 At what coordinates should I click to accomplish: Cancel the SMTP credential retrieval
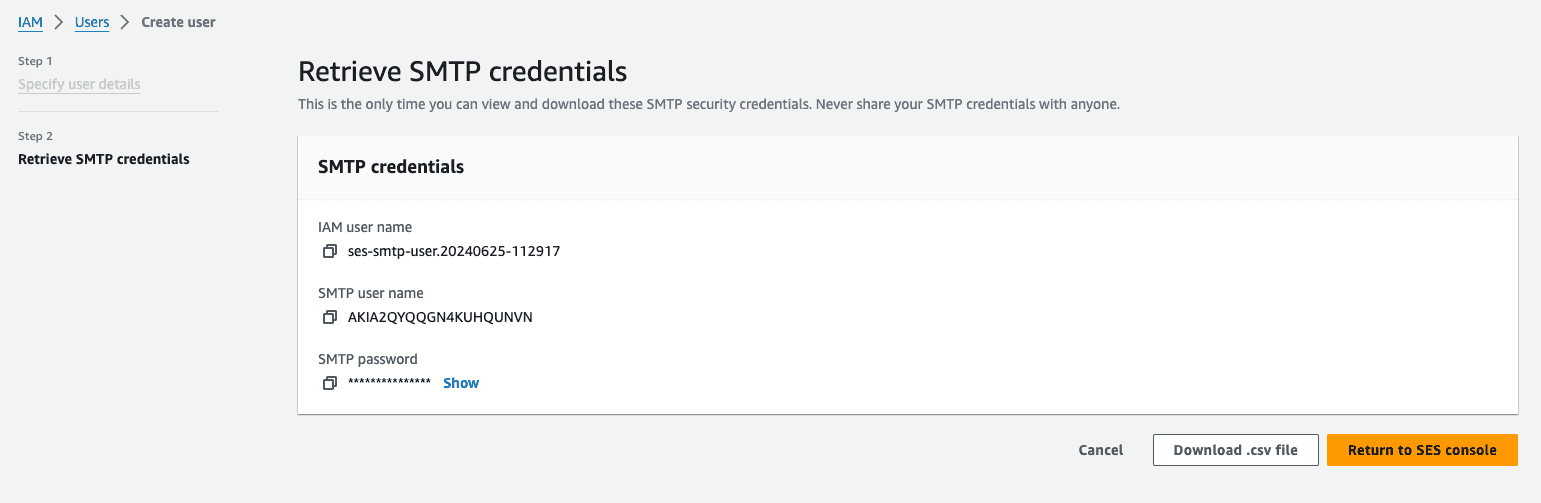coord(1101,450)
